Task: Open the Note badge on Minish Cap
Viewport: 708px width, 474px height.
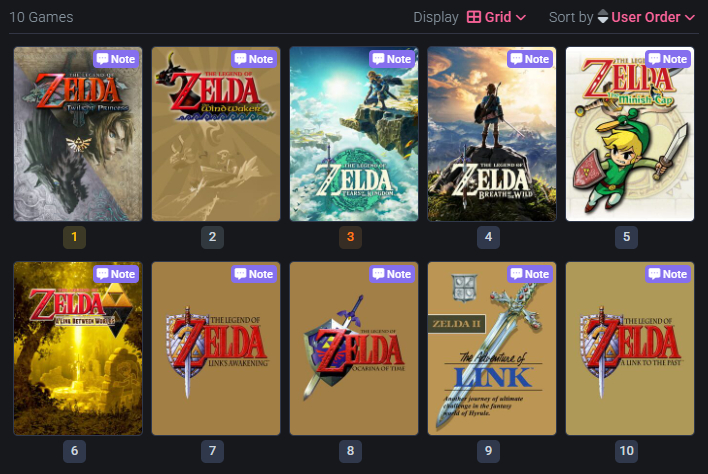Action: click(x=668, y=59)
